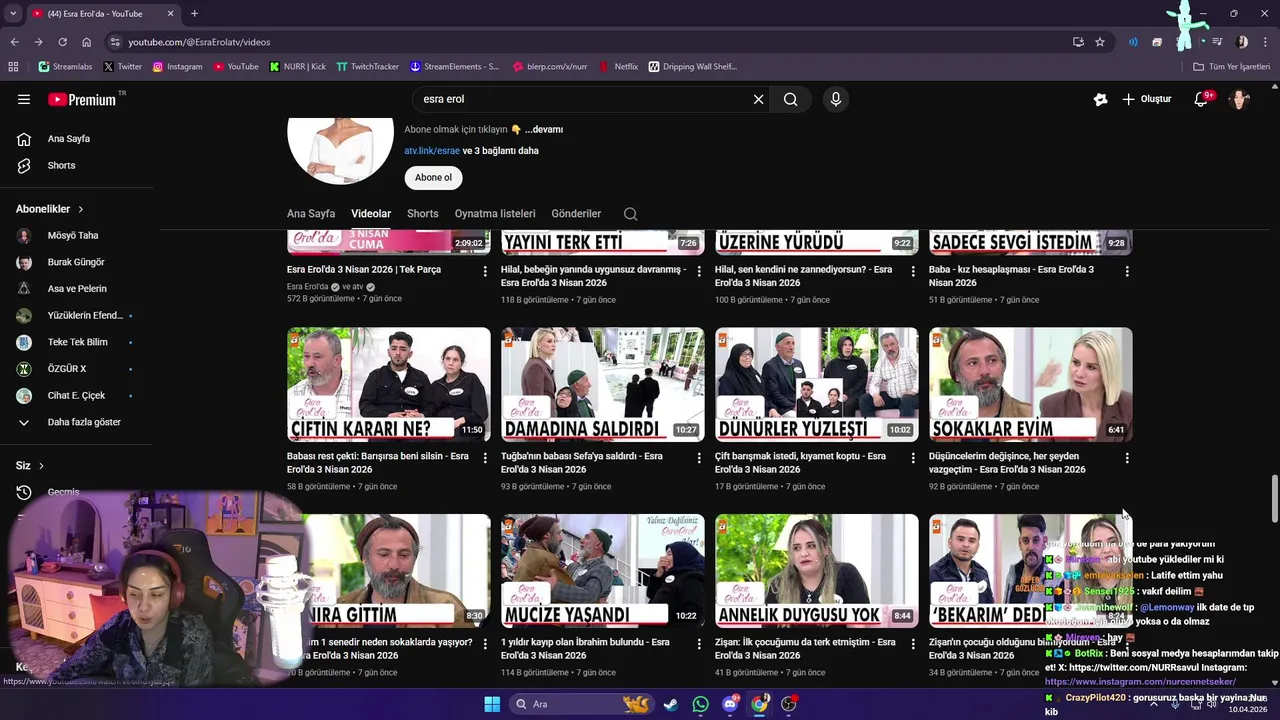Open title 'Zişan: İlk çocuğumu da terk etmiştim'

click(805, 649)
